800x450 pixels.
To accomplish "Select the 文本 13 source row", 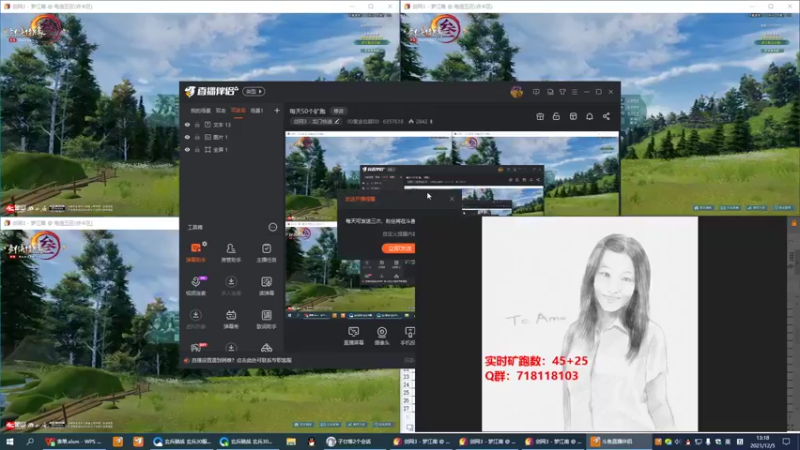I will 232,124.
